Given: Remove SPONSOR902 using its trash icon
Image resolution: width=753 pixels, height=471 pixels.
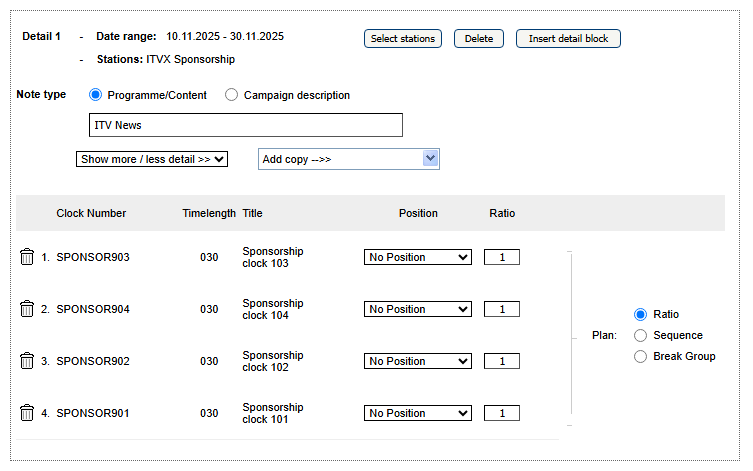Looking at the screenshot, I should tap(27, 361).
